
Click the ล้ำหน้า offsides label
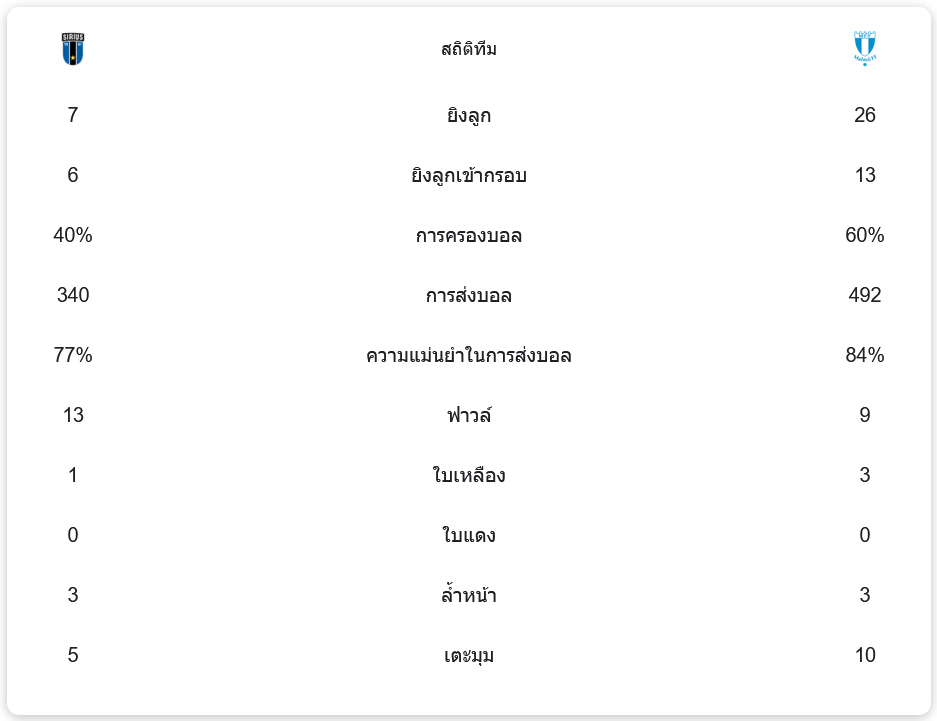468,596
